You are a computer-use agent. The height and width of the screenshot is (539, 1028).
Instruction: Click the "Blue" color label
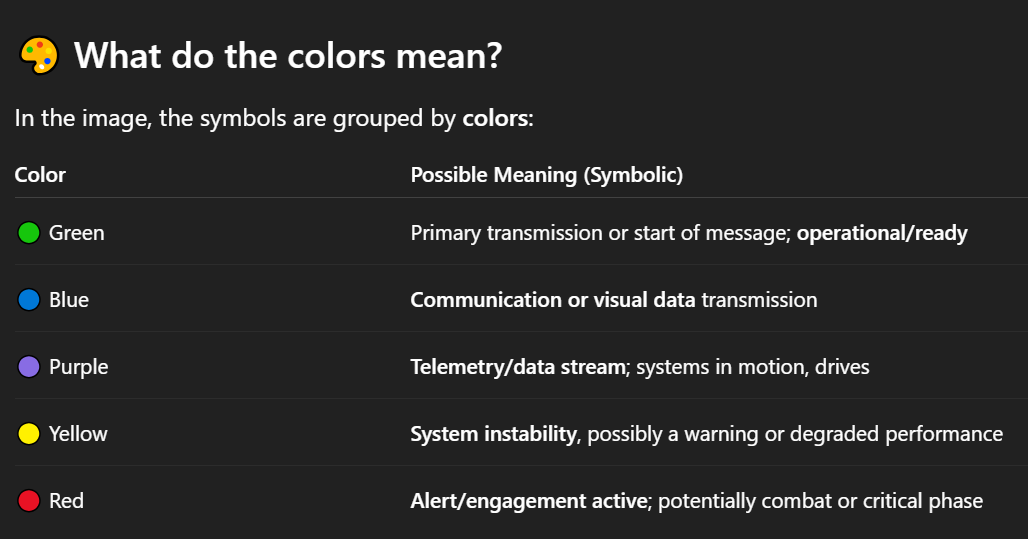[69, 300]
